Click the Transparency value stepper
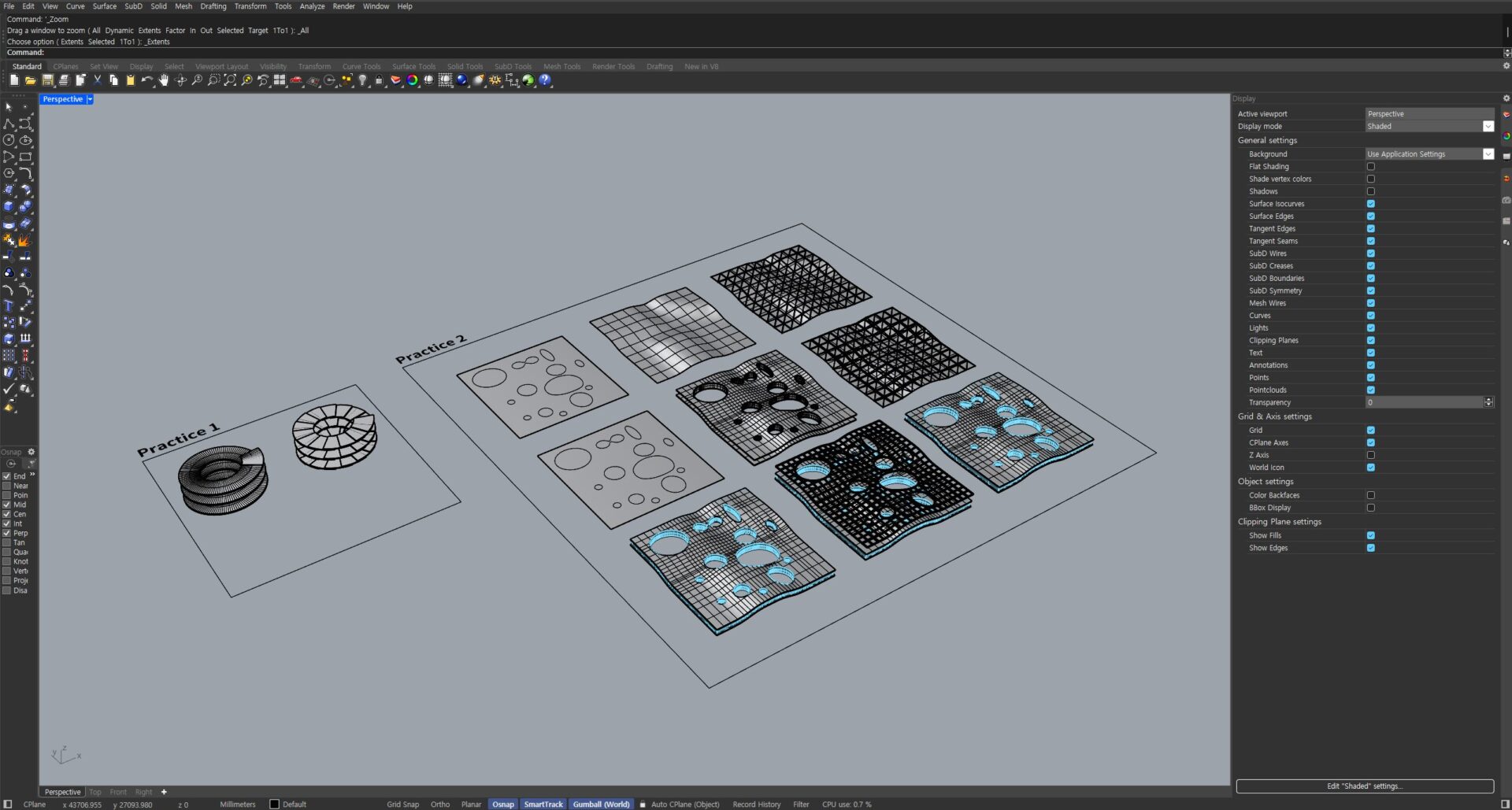This screenshot has width=1512, height=810. coord(1488,402)
